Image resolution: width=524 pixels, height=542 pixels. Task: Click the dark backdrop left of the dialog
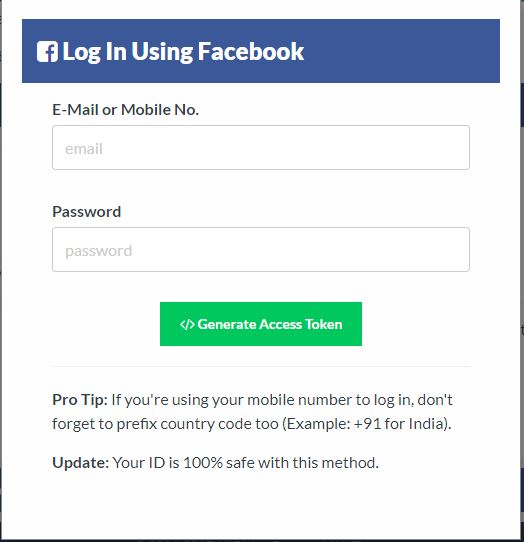click(1, 270)
